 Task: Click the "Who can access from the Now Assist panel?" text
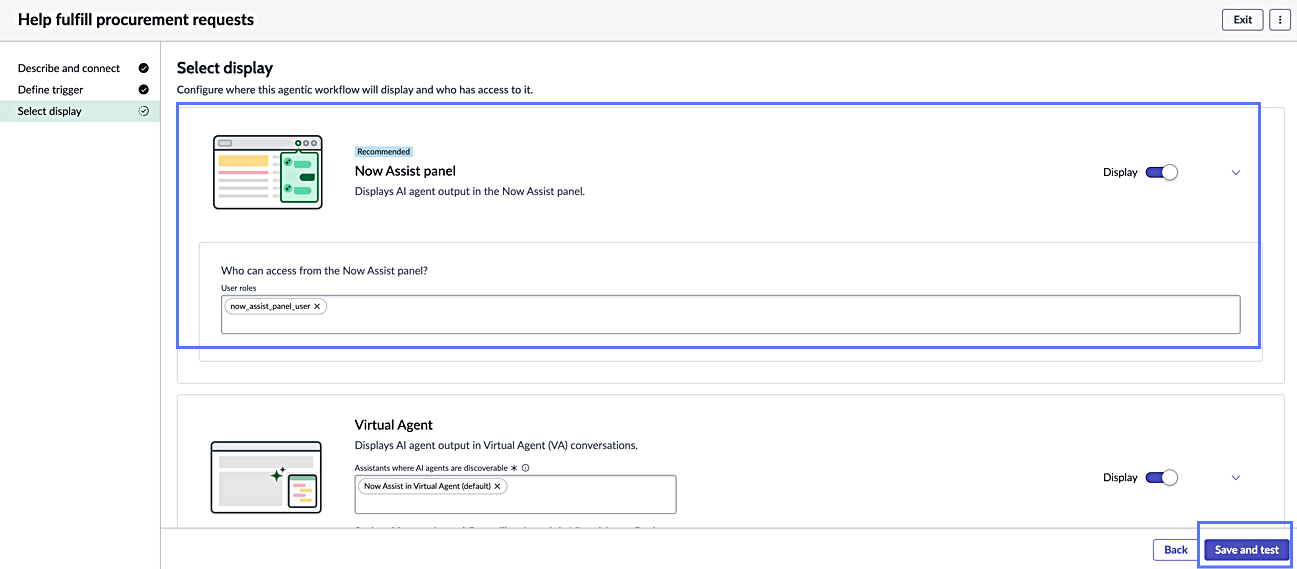[x=324, y=271]
